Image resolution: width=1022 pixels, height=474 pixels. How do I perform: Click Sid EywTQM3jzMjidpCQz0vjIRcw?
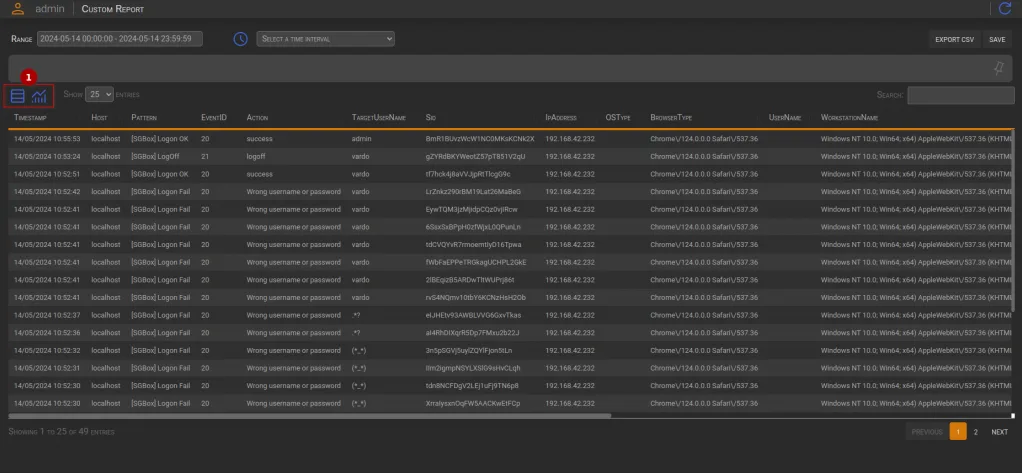471,209
